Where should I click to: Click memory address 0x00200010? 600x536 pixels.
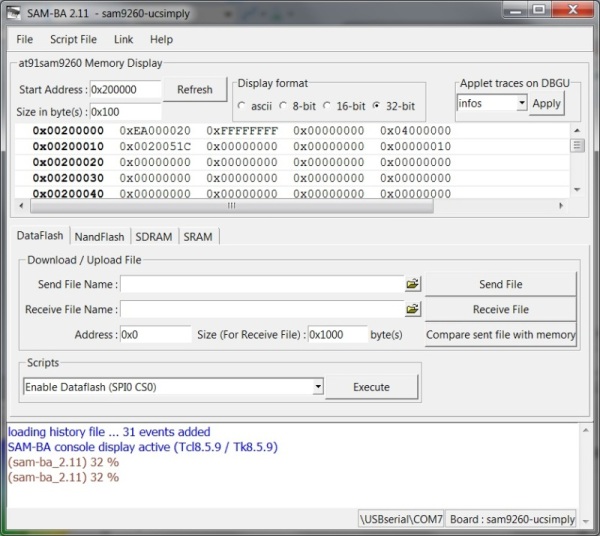[68, 146]
